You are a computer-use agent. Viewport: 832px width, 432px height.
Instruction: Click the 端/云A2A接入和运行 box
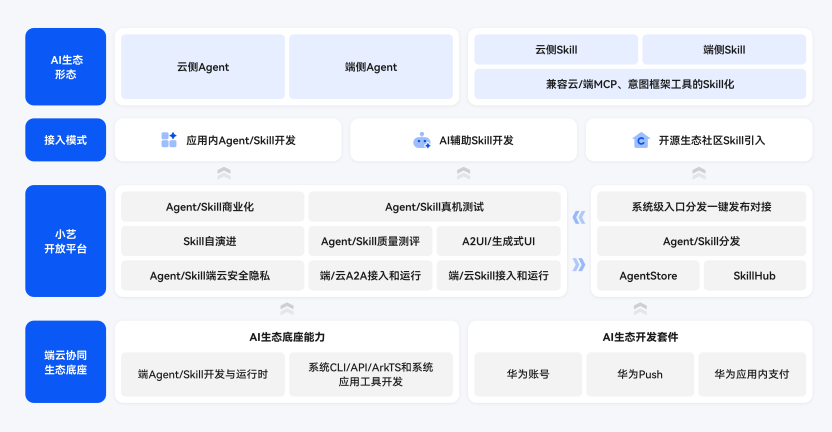pyautogui.click(x=370, y=275)
